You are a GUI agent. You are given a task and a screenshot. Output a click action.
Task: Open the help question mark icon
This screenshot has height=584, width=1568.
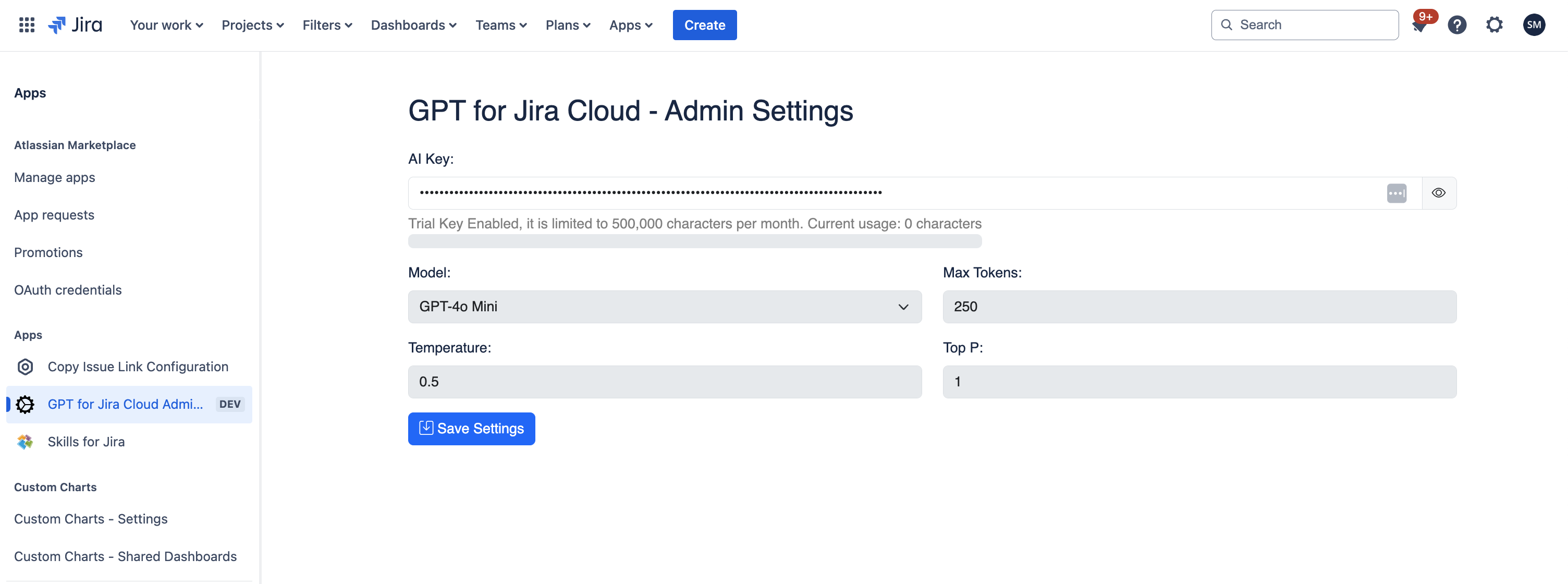[x=1456, y=25]
